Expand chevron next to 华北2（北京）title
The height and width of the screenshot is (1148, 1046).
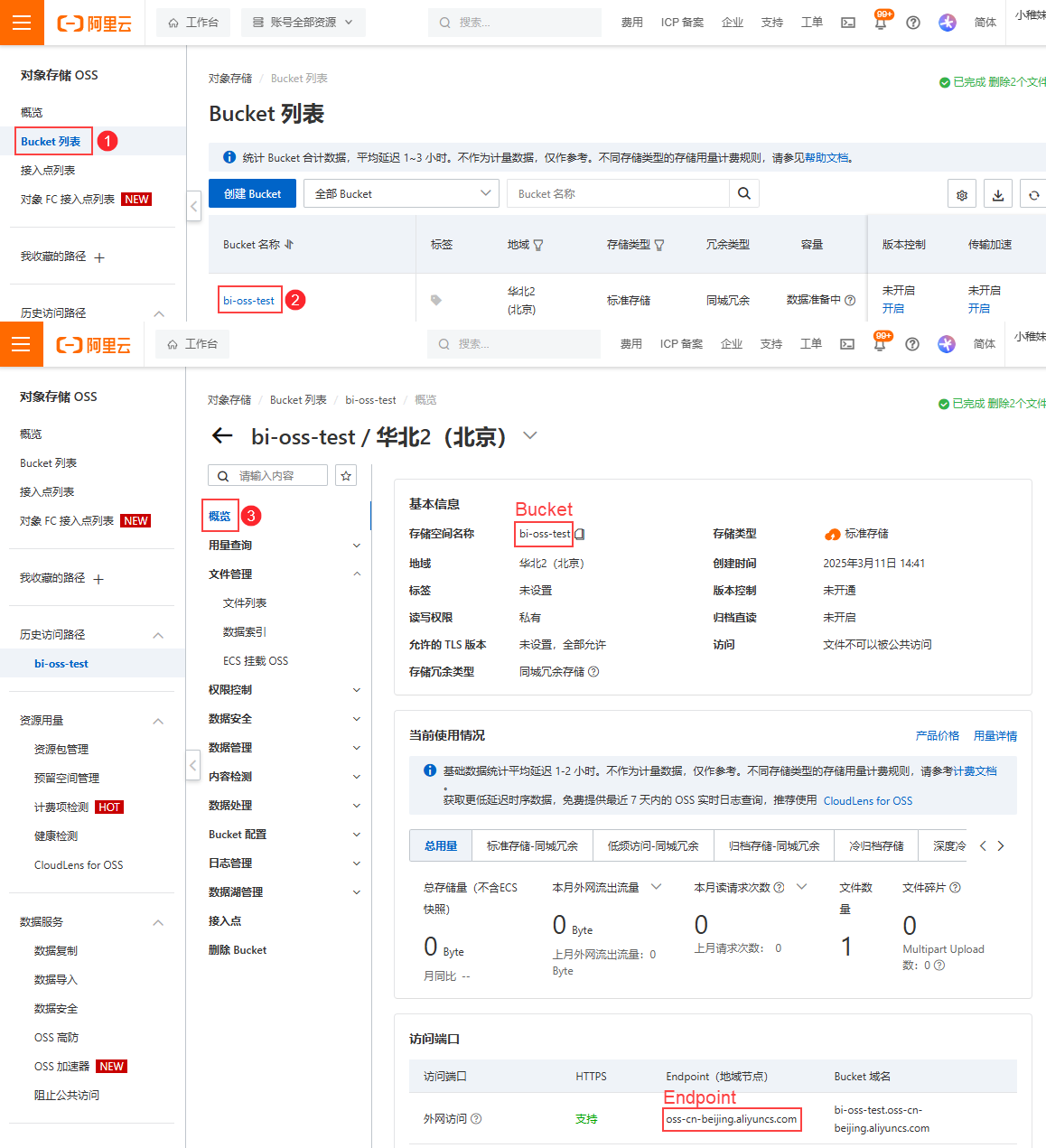click(x=530, y=435)
